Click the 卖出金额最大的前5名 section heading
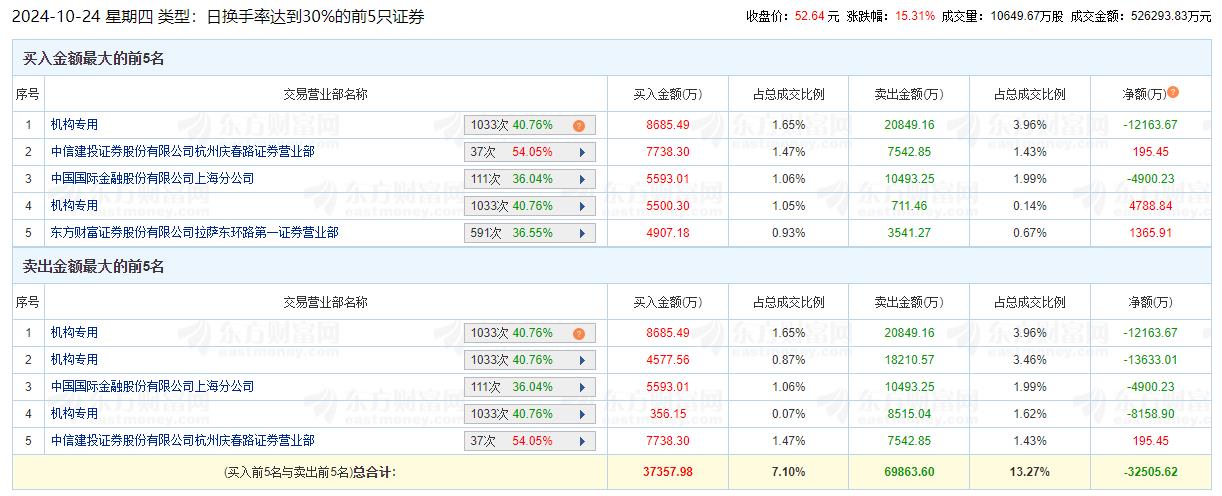The height and width of the screenshot is (496, 1222). [94, 267]
